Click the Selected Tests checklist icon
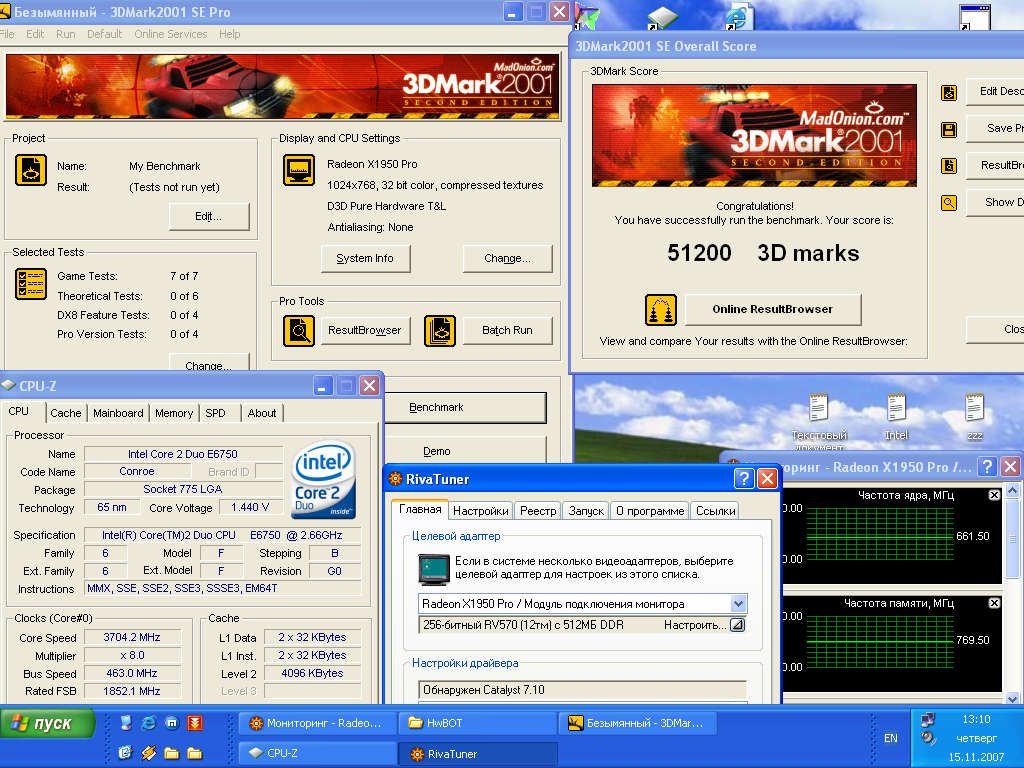The image size is (1024, 768). pyautogui.click(x=31, y=283)
